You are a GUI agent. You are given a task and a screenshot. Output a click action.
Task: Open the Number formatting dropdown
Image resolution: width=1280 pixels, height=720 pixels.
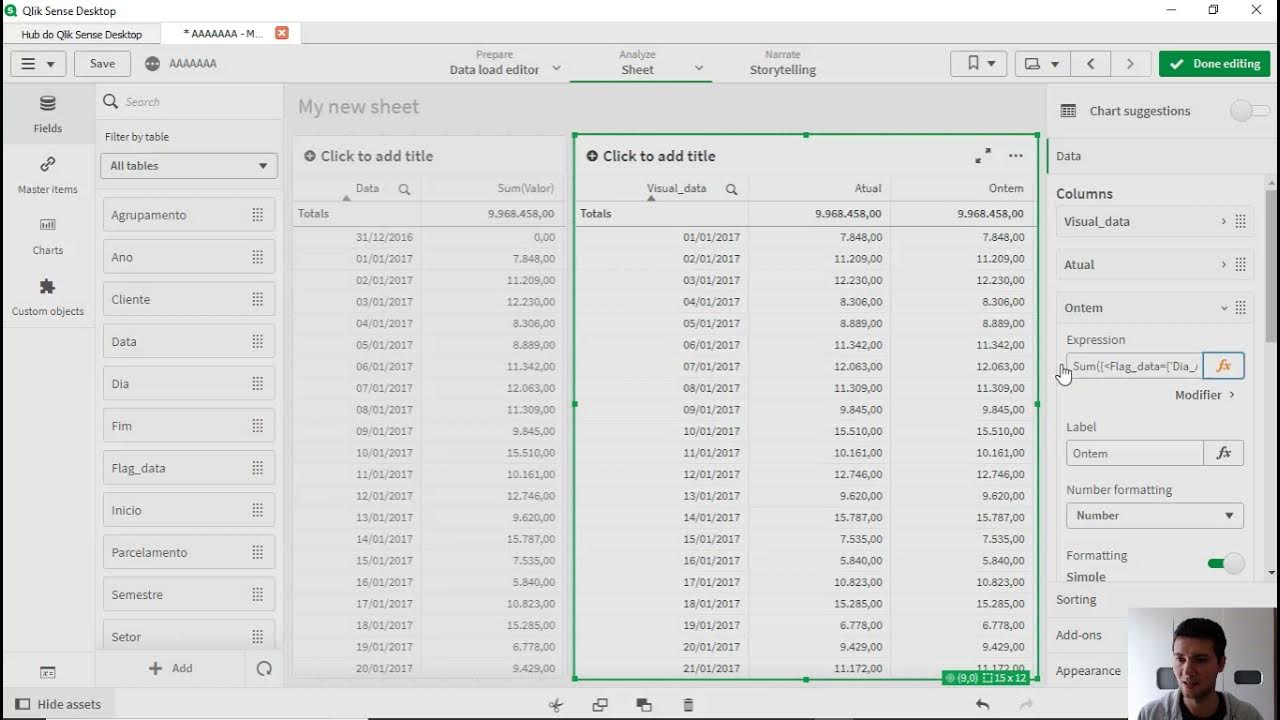1155,515
